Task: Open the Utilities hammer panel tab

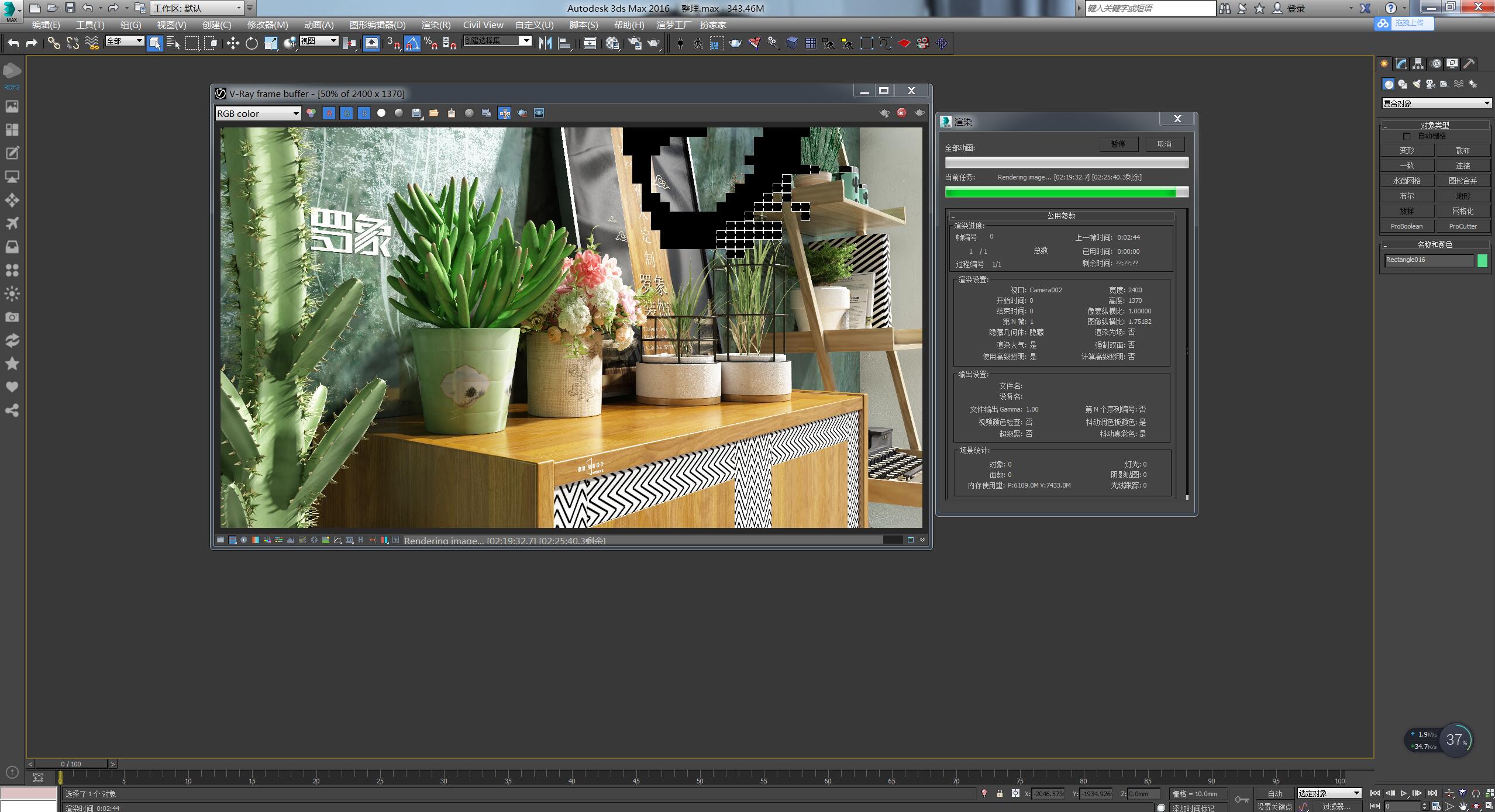Action: 1469,64
